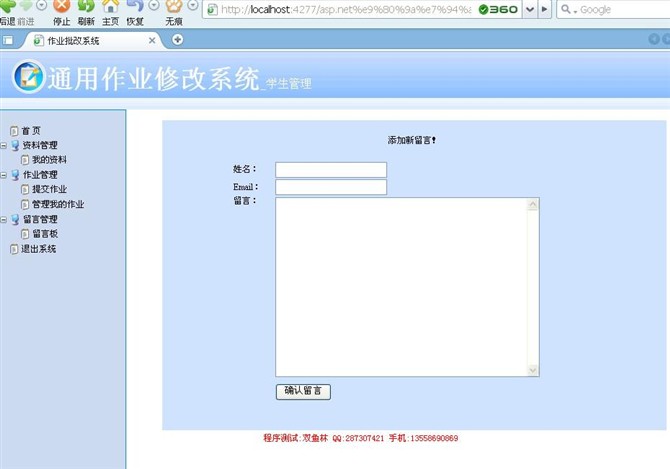The height and width of the screenshot is (469, 670).
Task: Click the 添加新留言 heading text
Action: pos(412,140)
